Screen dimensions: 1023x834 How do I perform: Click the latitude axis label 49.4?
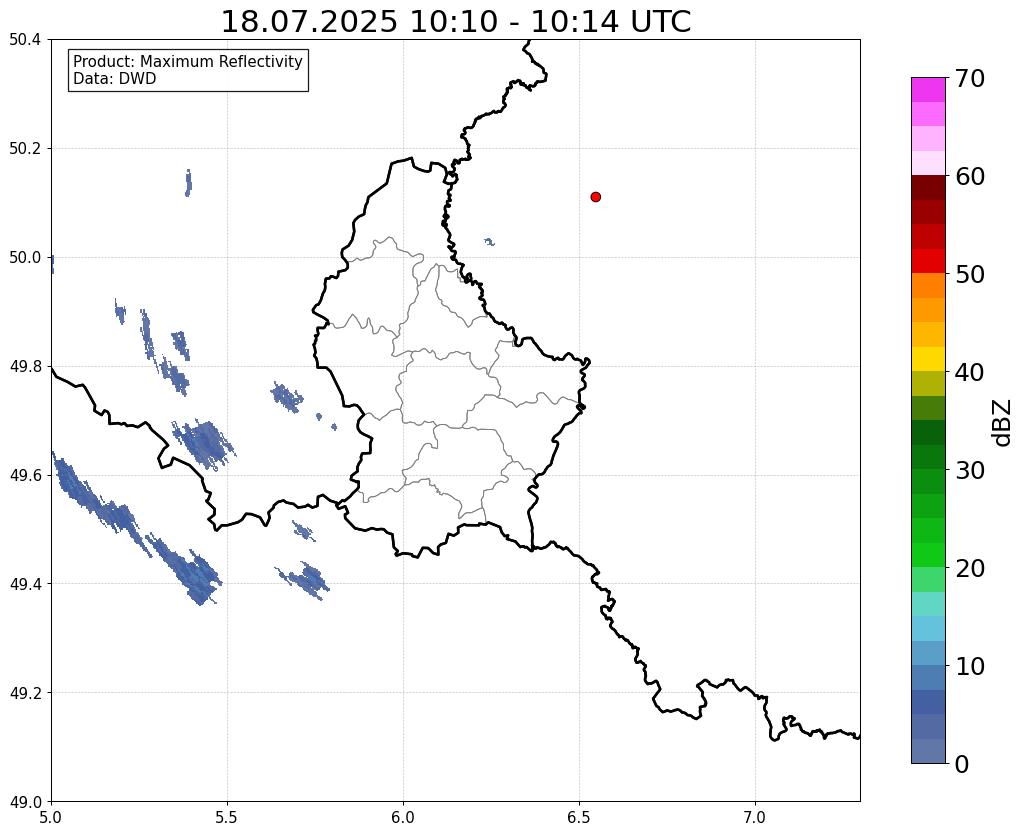pos(25,584)
